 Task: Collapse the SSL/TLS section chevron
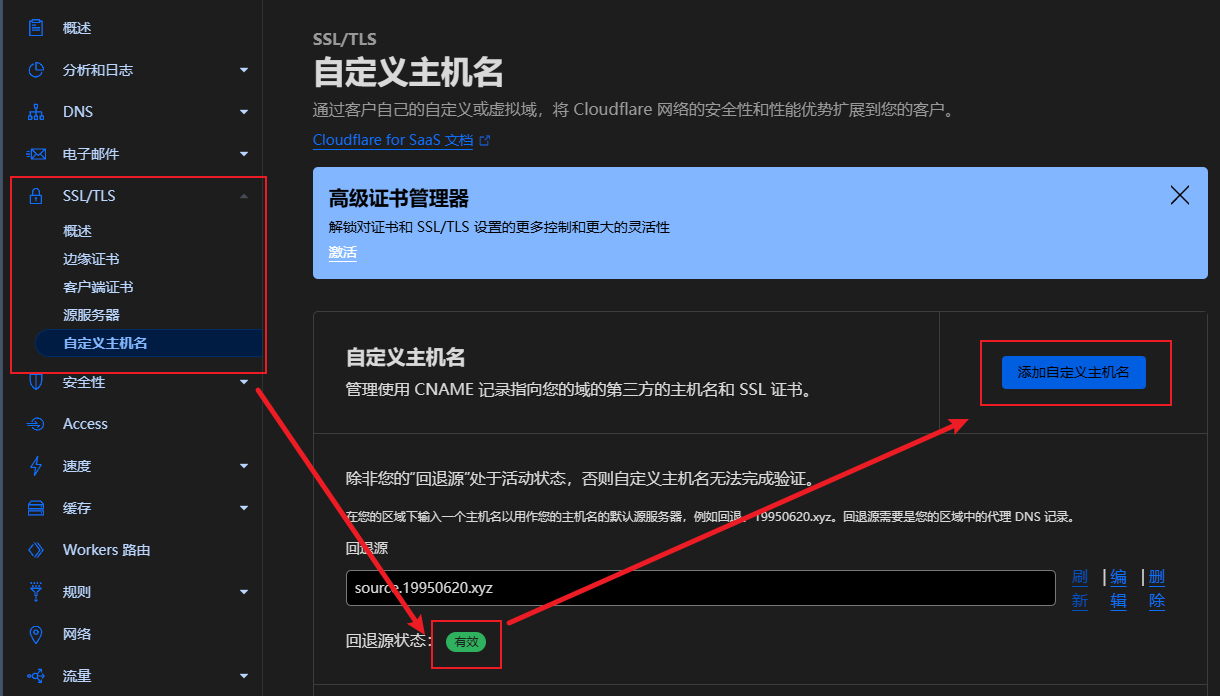244,195
